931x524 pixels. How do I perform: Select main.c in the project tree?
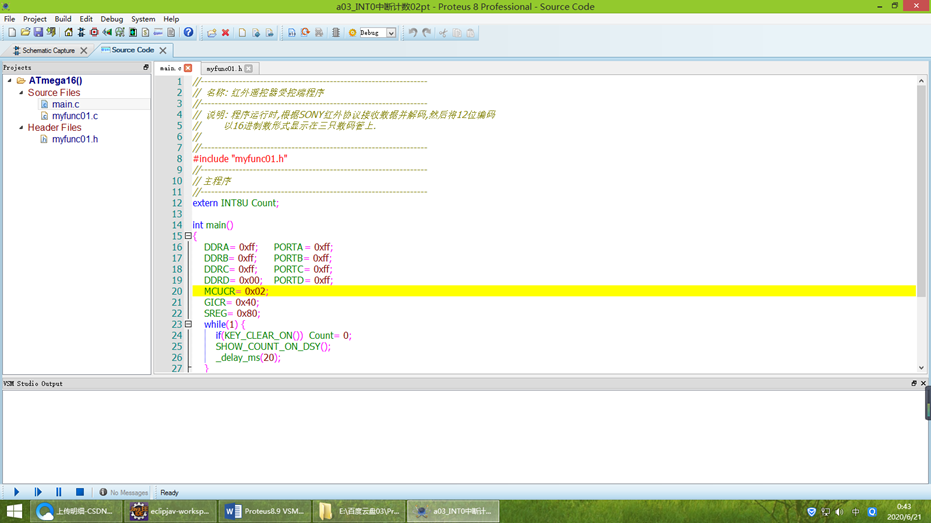[65, 104]
